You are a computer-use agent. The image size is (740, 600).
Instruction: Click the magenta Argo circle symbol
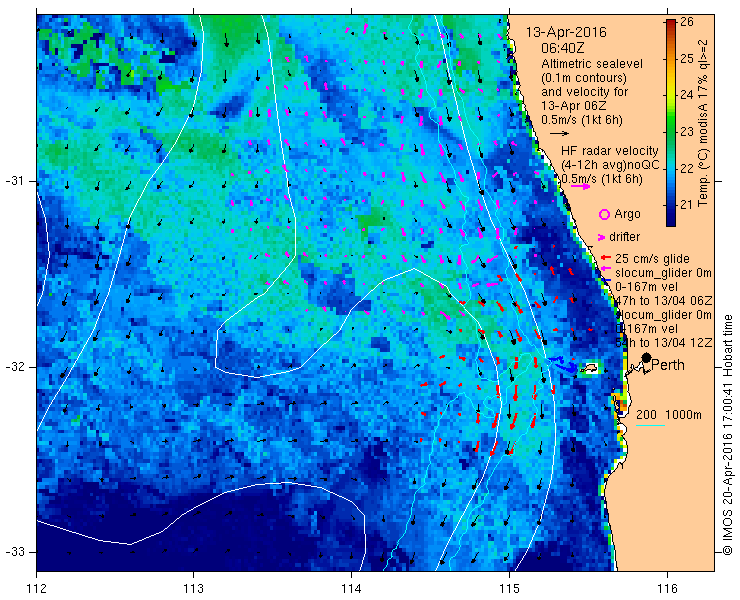coord(604,215)
